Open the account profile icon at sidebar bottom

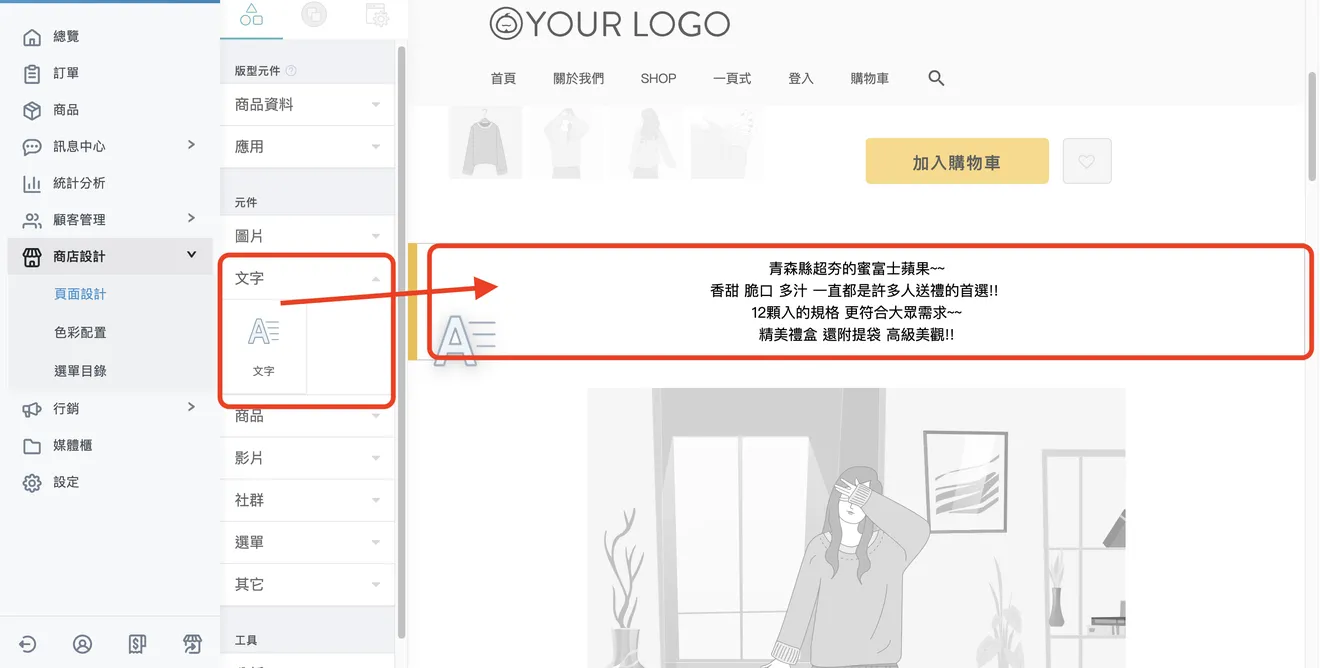click(83, 645)
